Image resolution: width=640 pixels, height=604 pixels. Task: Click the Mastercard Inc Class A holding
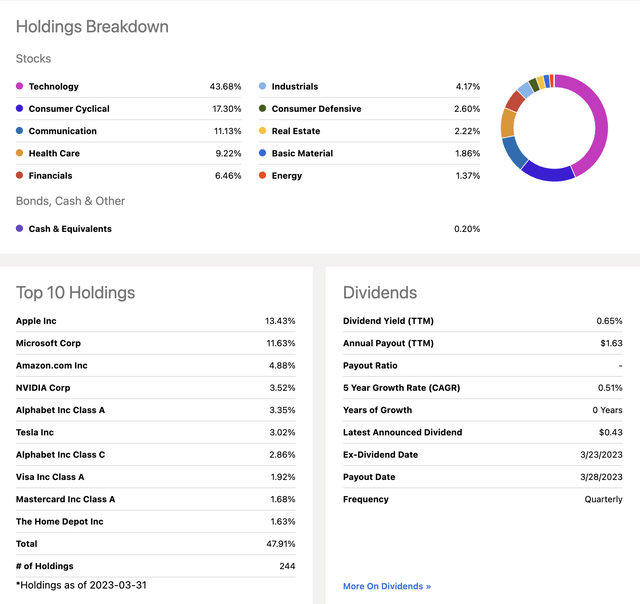coord(65,499)
